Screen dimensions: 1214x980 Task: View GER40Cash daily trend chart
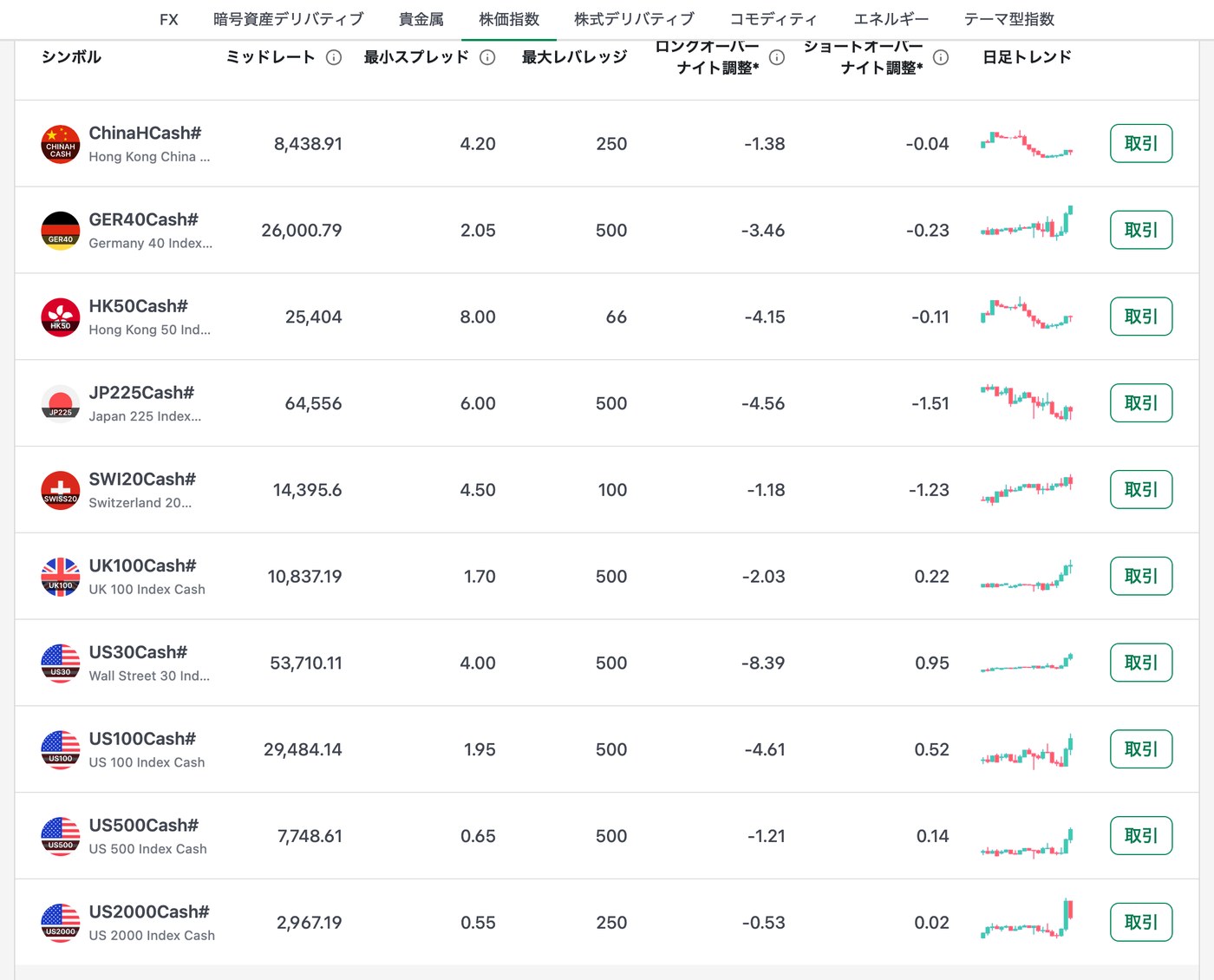pyautogui.click(x=1027, y=223)
